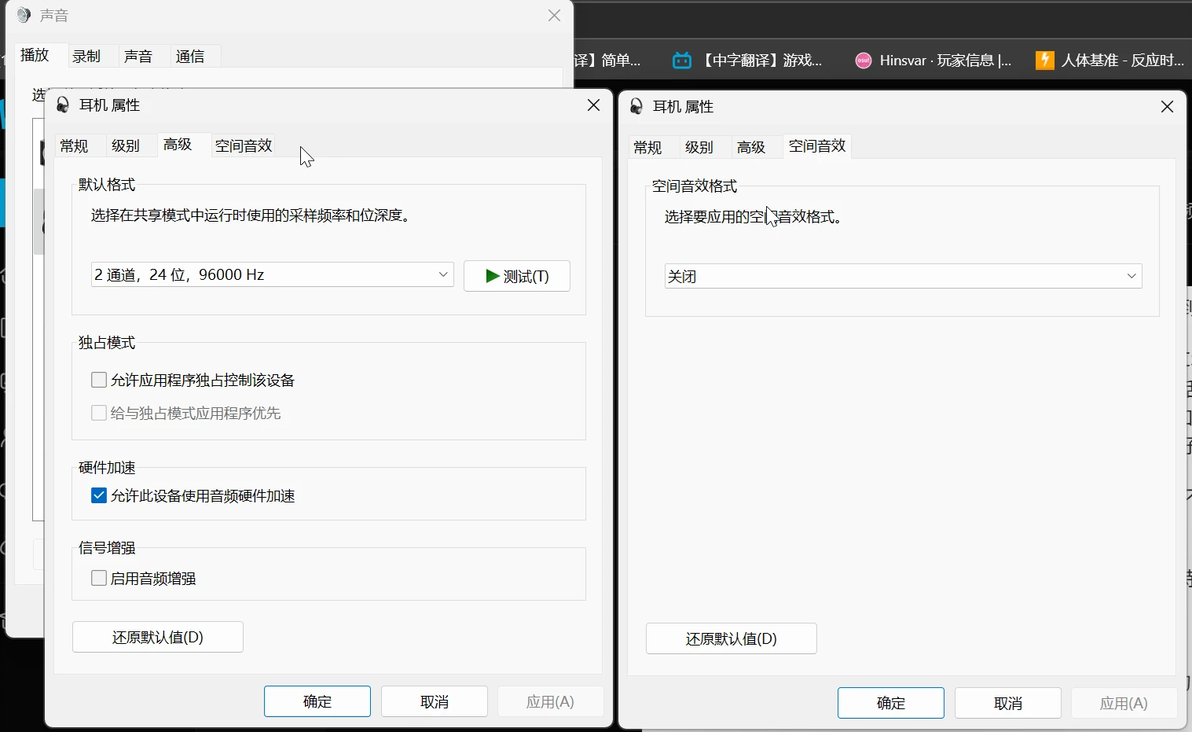Switch to 常规 tab in right 耳机 属性
The width and height of the screenshot is (1192, 732).
[x=648, y=147]
